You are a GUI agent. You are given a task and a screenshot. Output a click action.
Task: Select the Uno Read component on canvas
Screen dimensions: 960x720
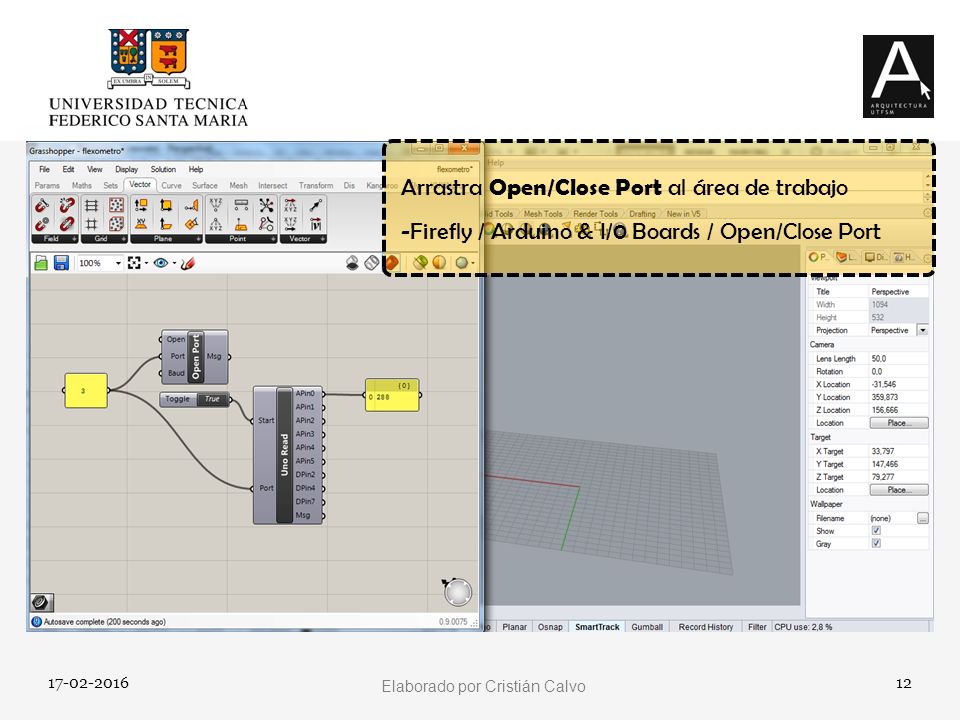284,455
